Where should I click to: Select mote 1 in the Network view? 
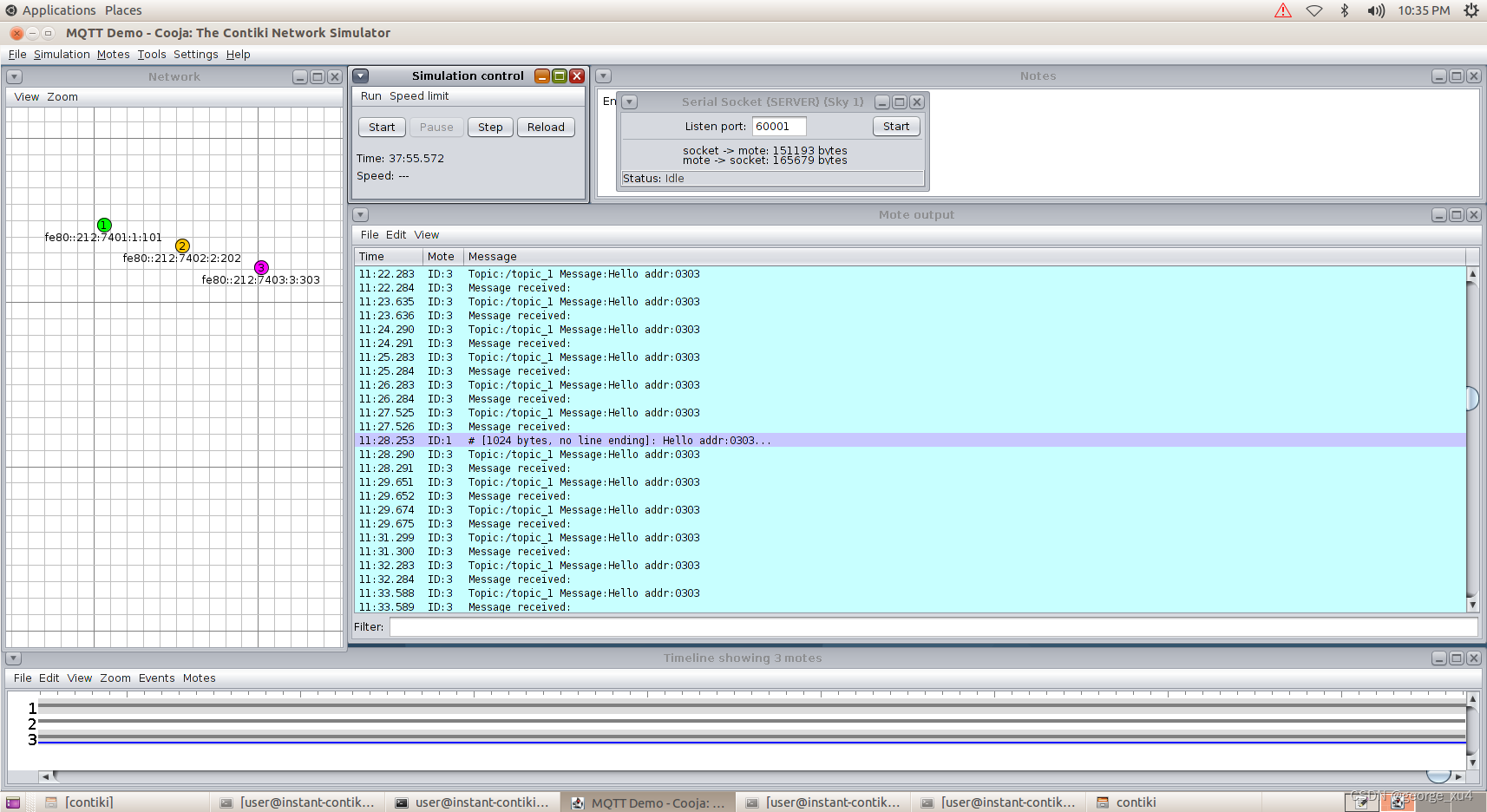[x=103, y=225]
